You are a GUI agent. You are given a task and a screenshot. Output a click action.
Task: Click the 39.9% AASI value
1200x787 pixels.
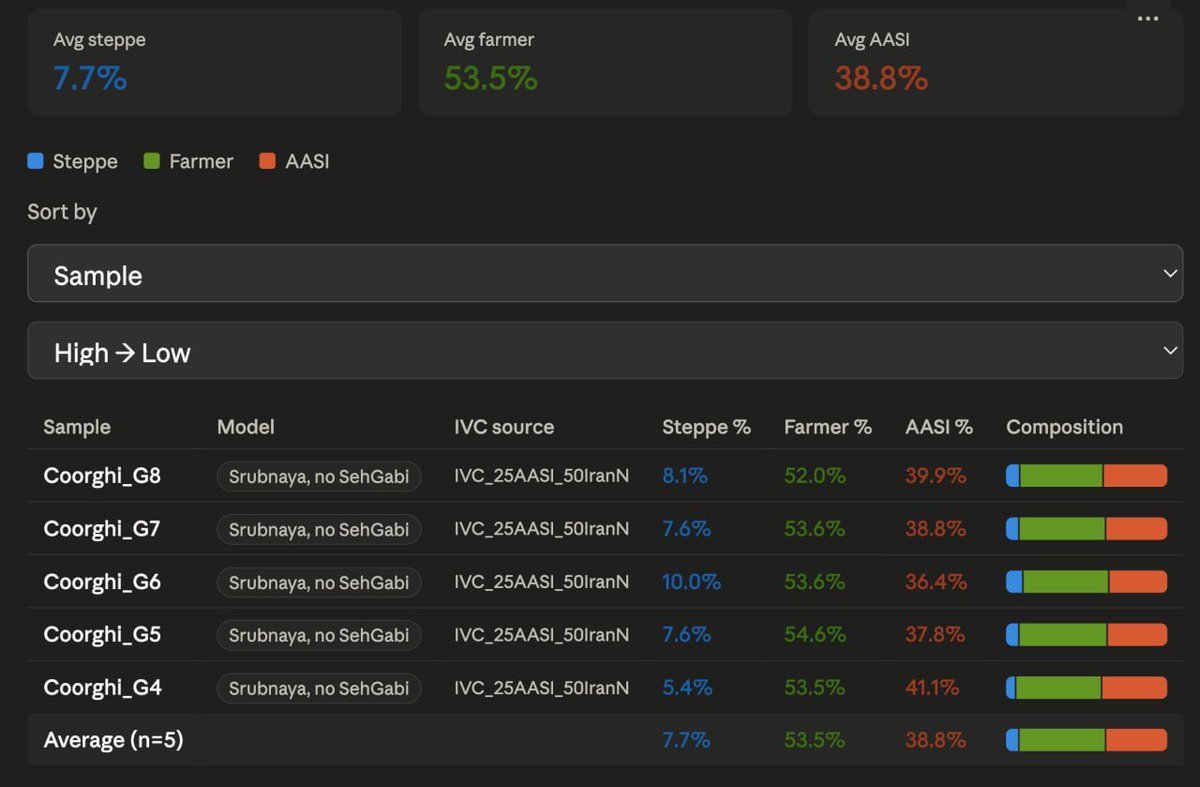point(936,476)
